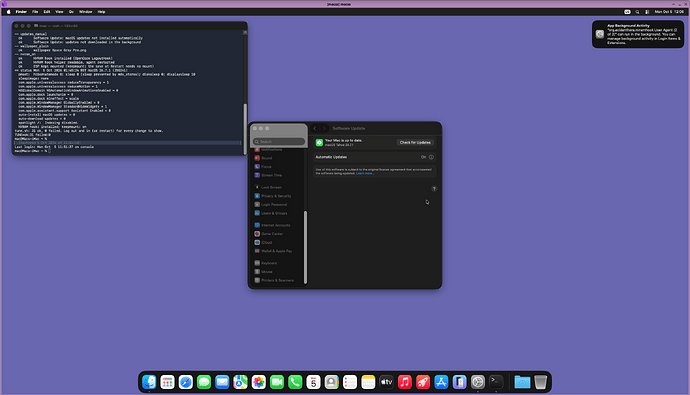Click the menu bar date and time

click(x=669, y=12)
